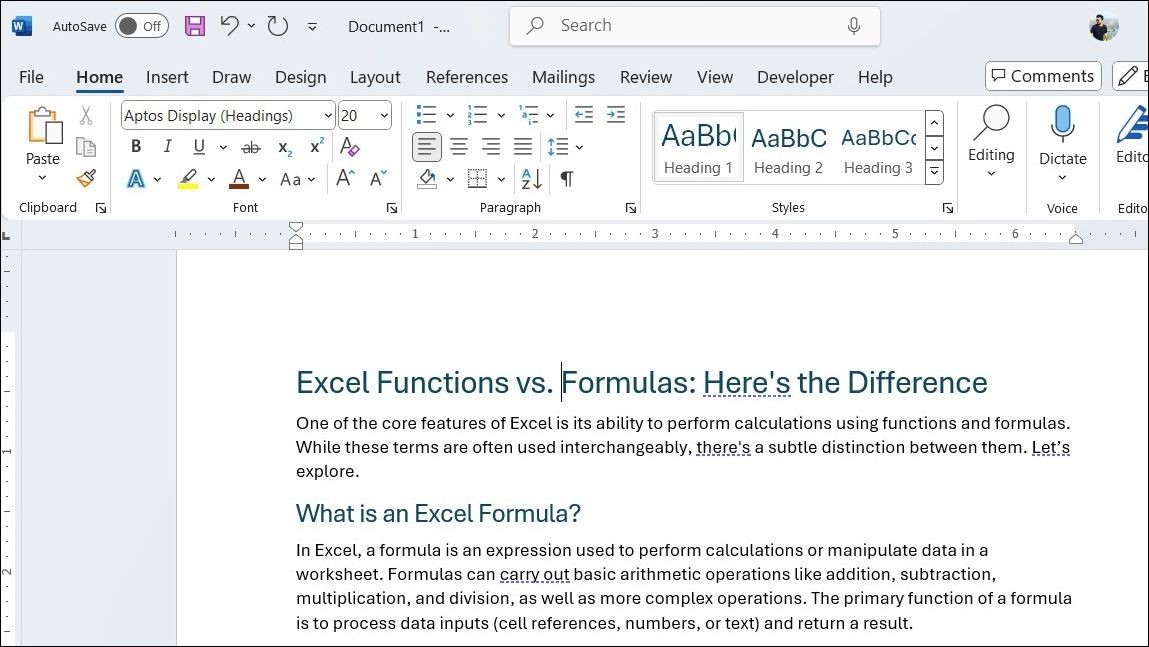Customize Quick Access Toolbar arrow
The height and width of the screenshot is (647, 1149).
pyautogui.click(x=312, y=26)
